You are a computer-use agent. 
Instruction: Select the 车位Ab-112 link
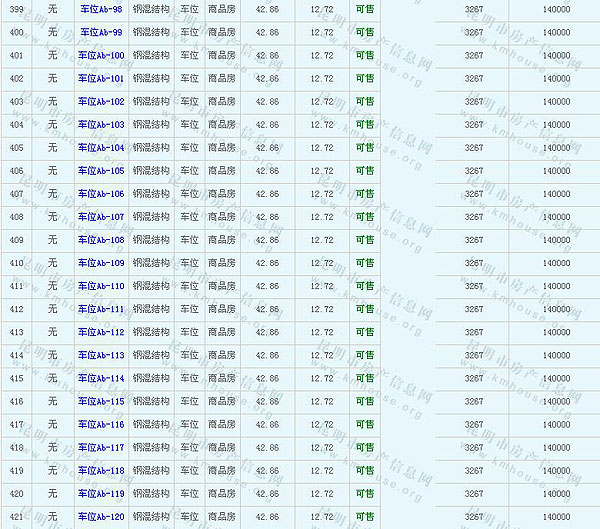(101, 332)
